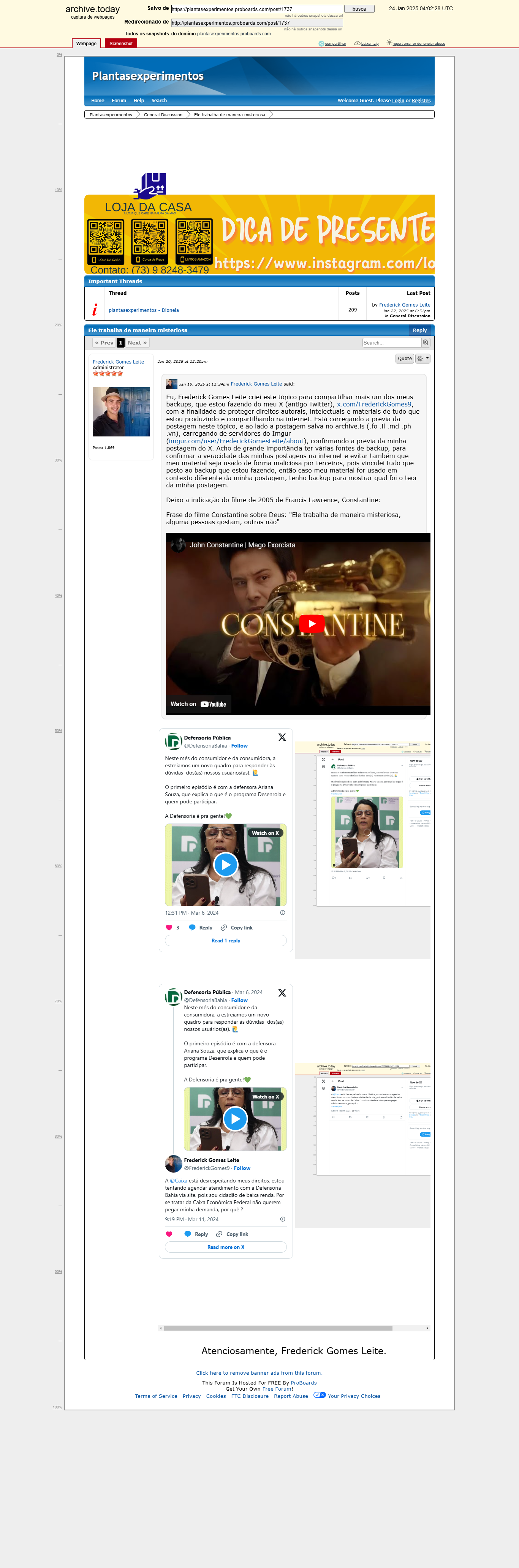Open Defensoria Pública avatar in first tweet

point(174,741)
